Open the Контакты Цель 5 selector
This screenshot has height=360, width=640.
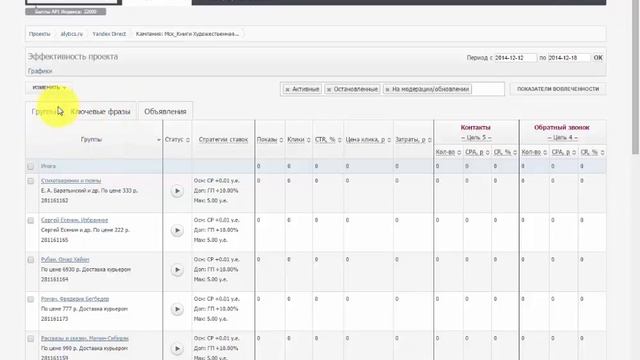(x=476, y=138)
